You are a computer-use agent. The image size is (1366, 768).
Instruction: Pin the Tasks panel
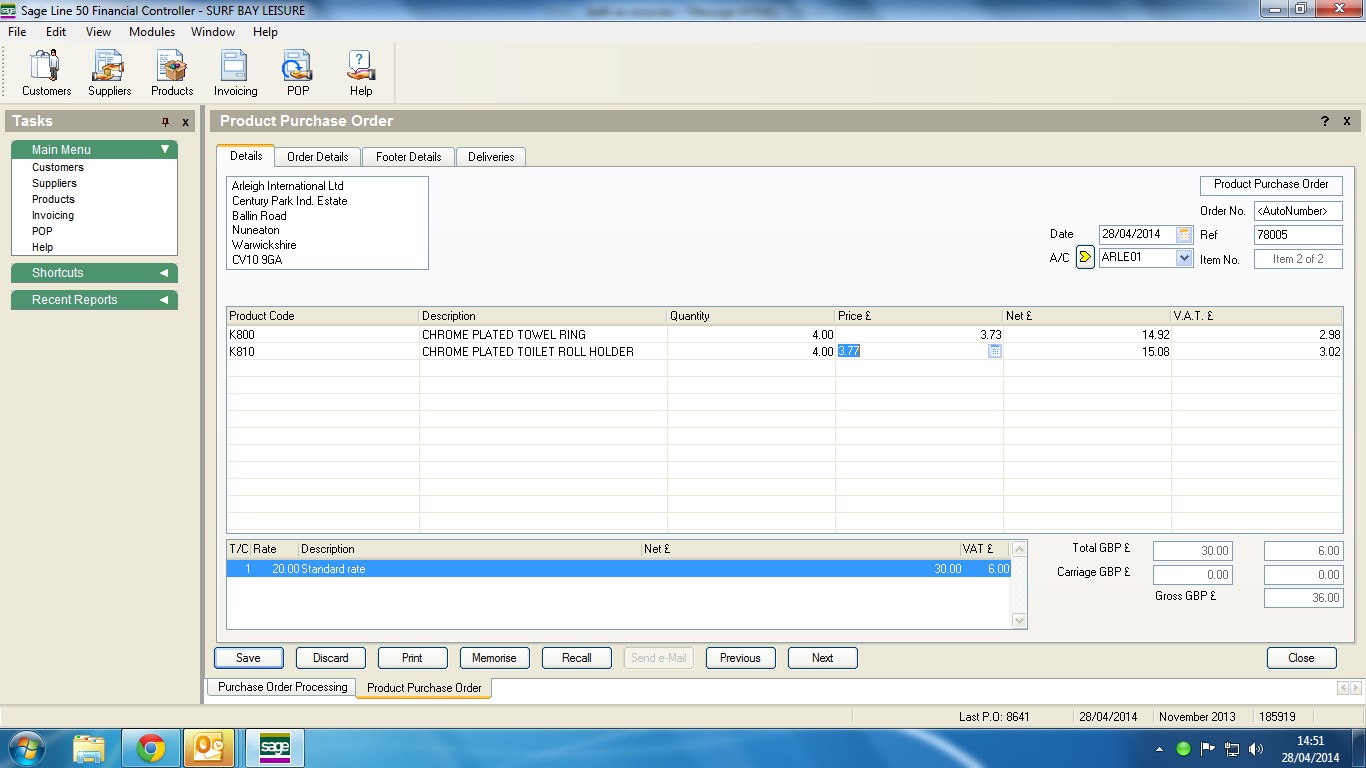(166, 122)
